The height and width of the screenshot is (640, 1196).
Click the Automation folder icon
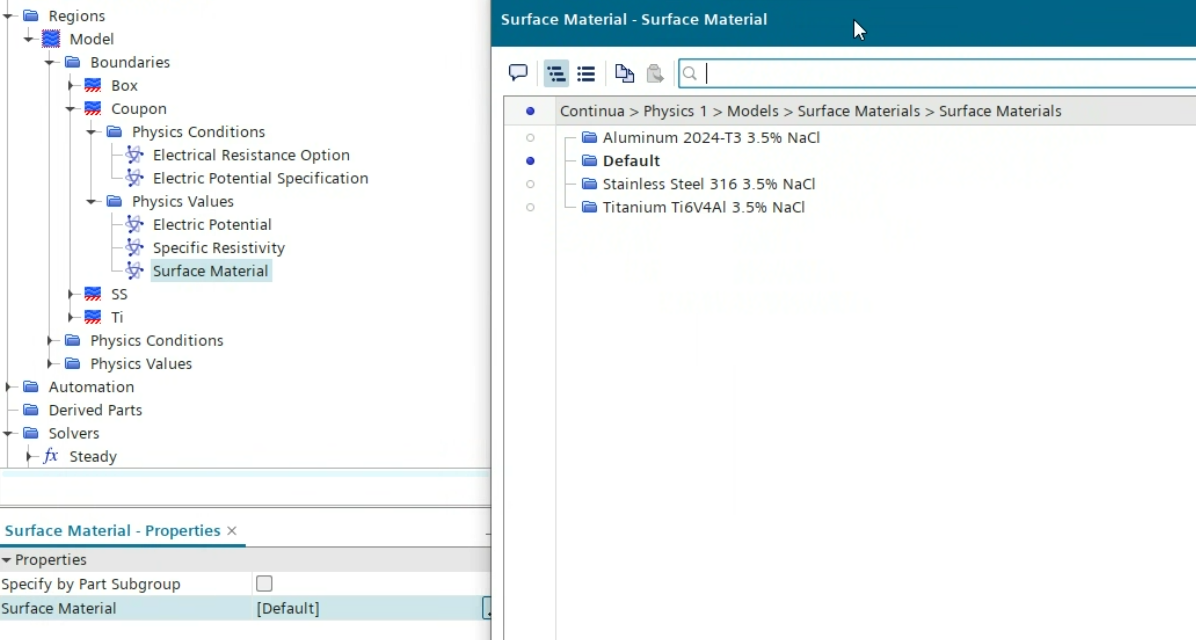[x=31, y=387]
